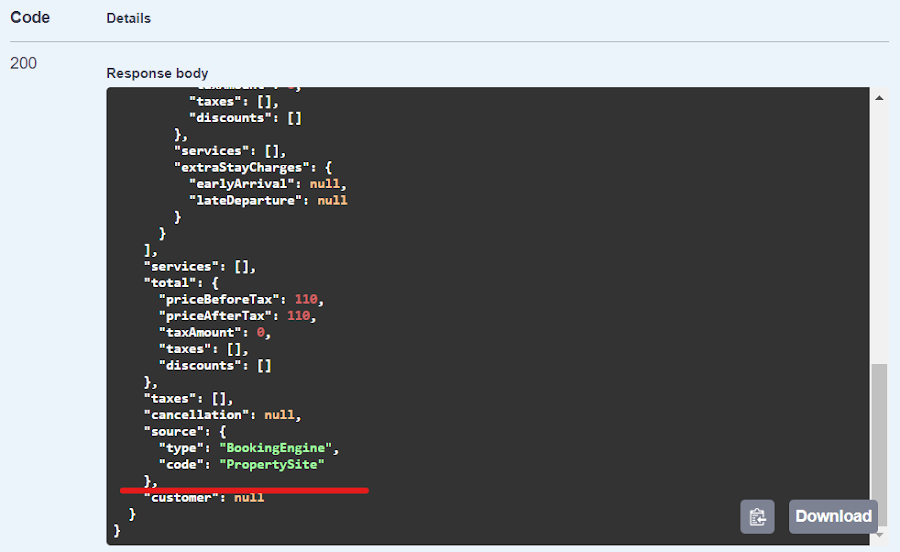Click the scrollbar up arrow
900x552 pixels.
click(879, 98)
